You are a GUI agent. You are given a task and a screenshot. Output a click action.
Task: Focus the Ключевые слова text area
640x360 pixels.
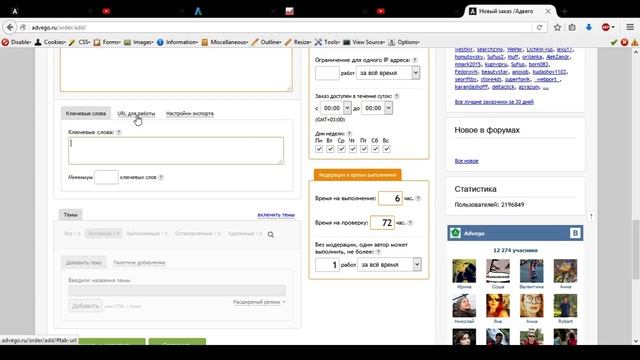(x=176, y=151)
